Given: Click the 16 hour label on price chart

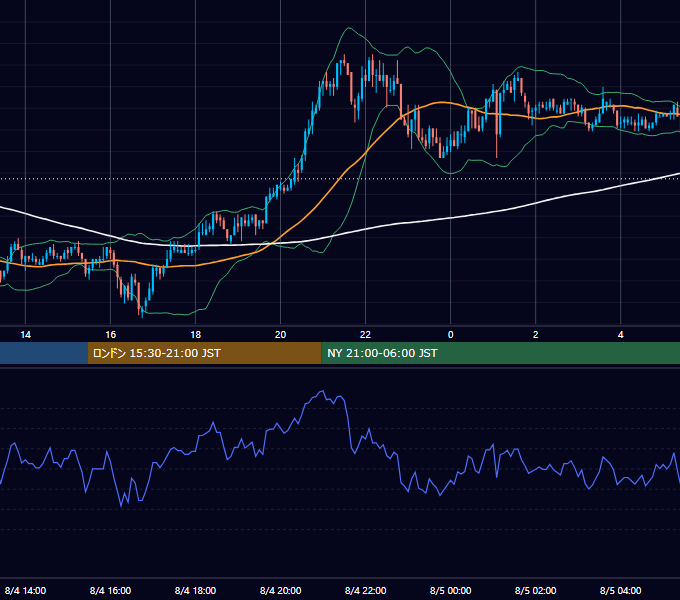Looking at the screenshot, I should pyautogui.click(x=111, y=335).
